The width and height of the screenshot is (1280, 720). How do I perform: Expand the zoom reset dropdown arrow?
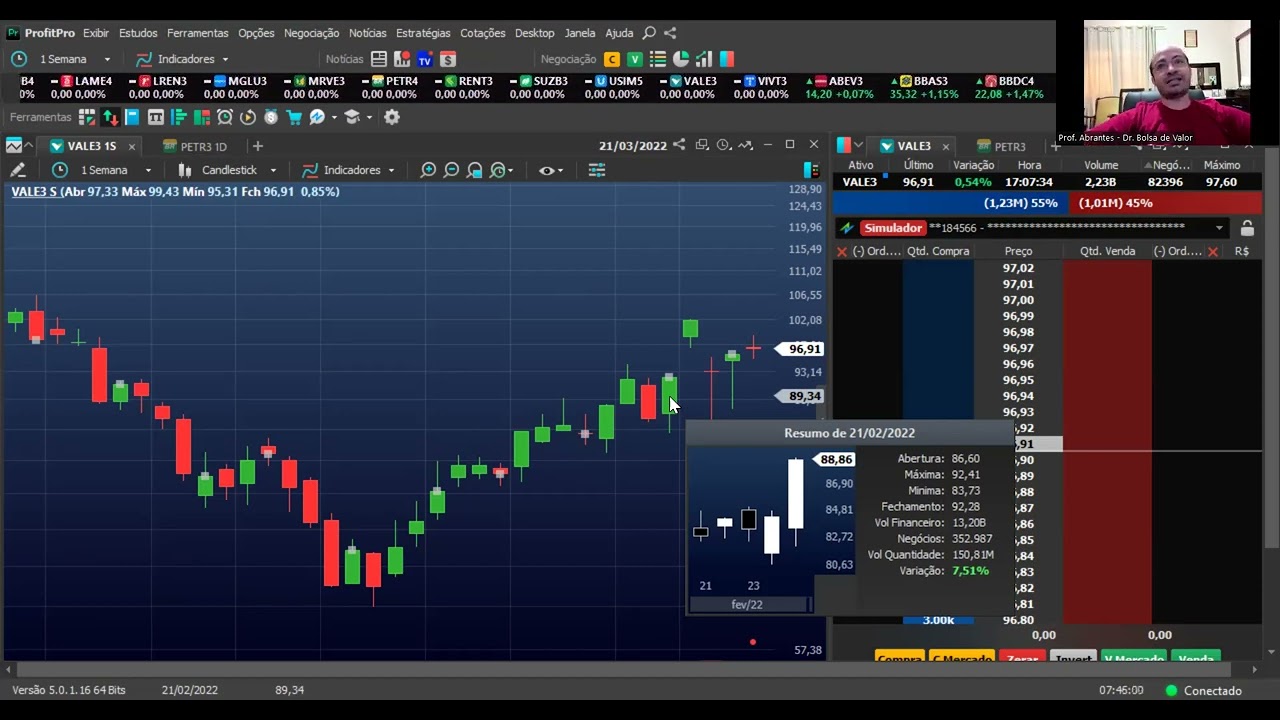pos(509,170)
